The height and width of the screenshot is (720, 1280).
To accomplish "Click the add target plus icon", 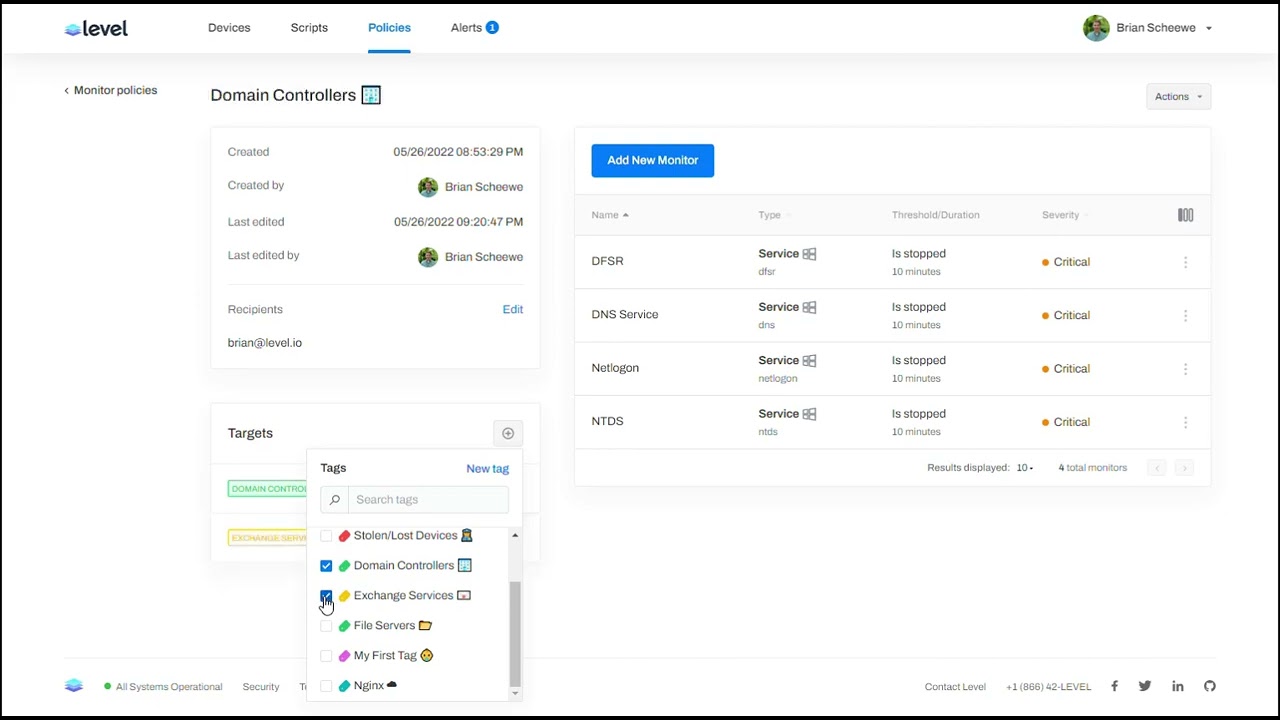I will point(508,433).
